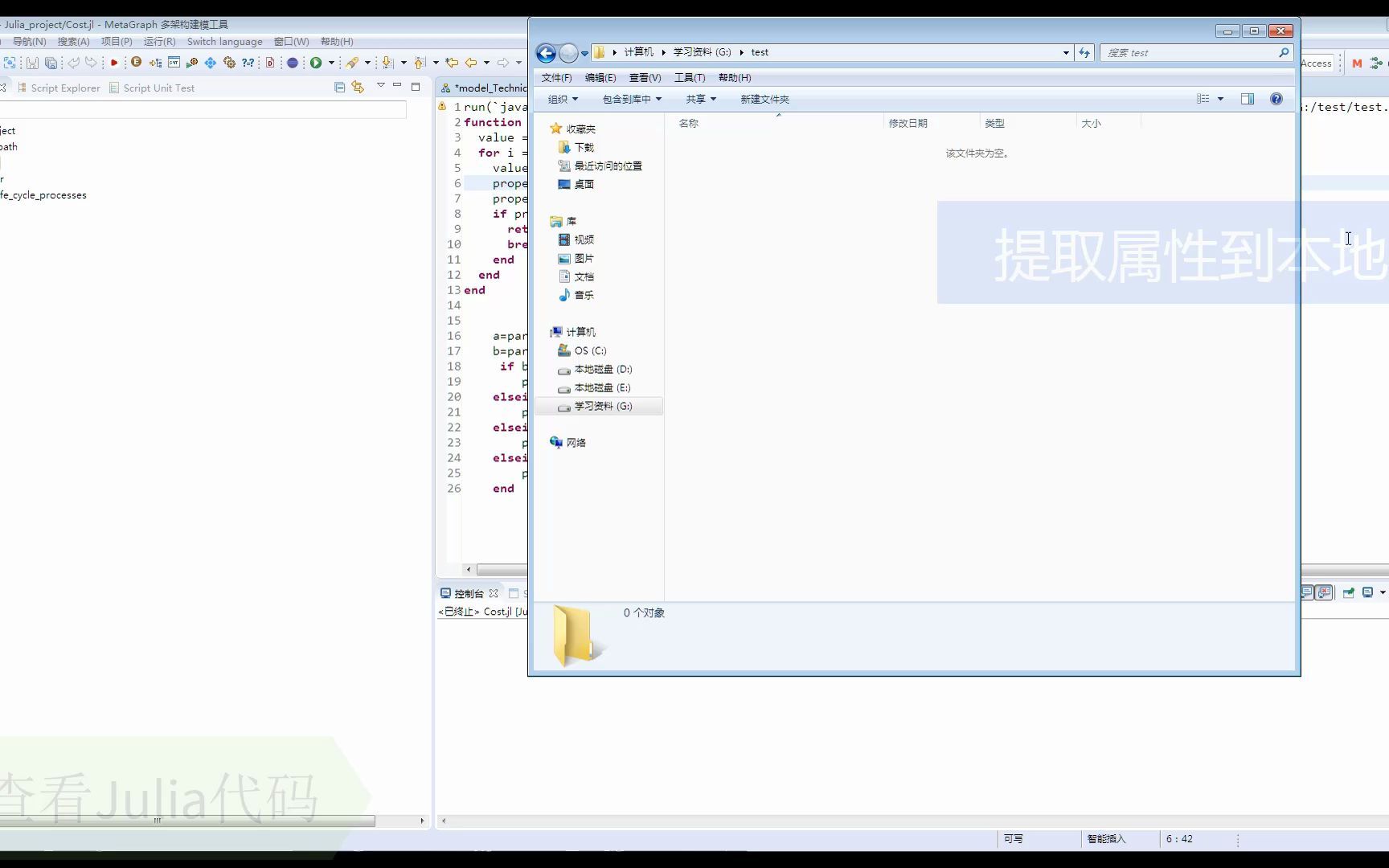This screenshot has width=1389, height=868.
Task: Click the red D document icon
Action: [x=270, y=63]
